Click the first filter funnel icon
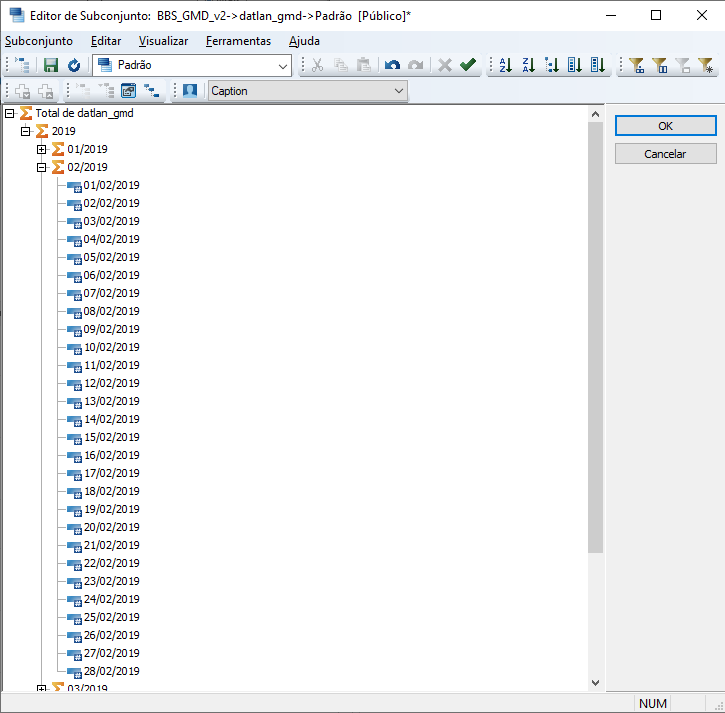725x713 pixels. [x=636, y=65]
